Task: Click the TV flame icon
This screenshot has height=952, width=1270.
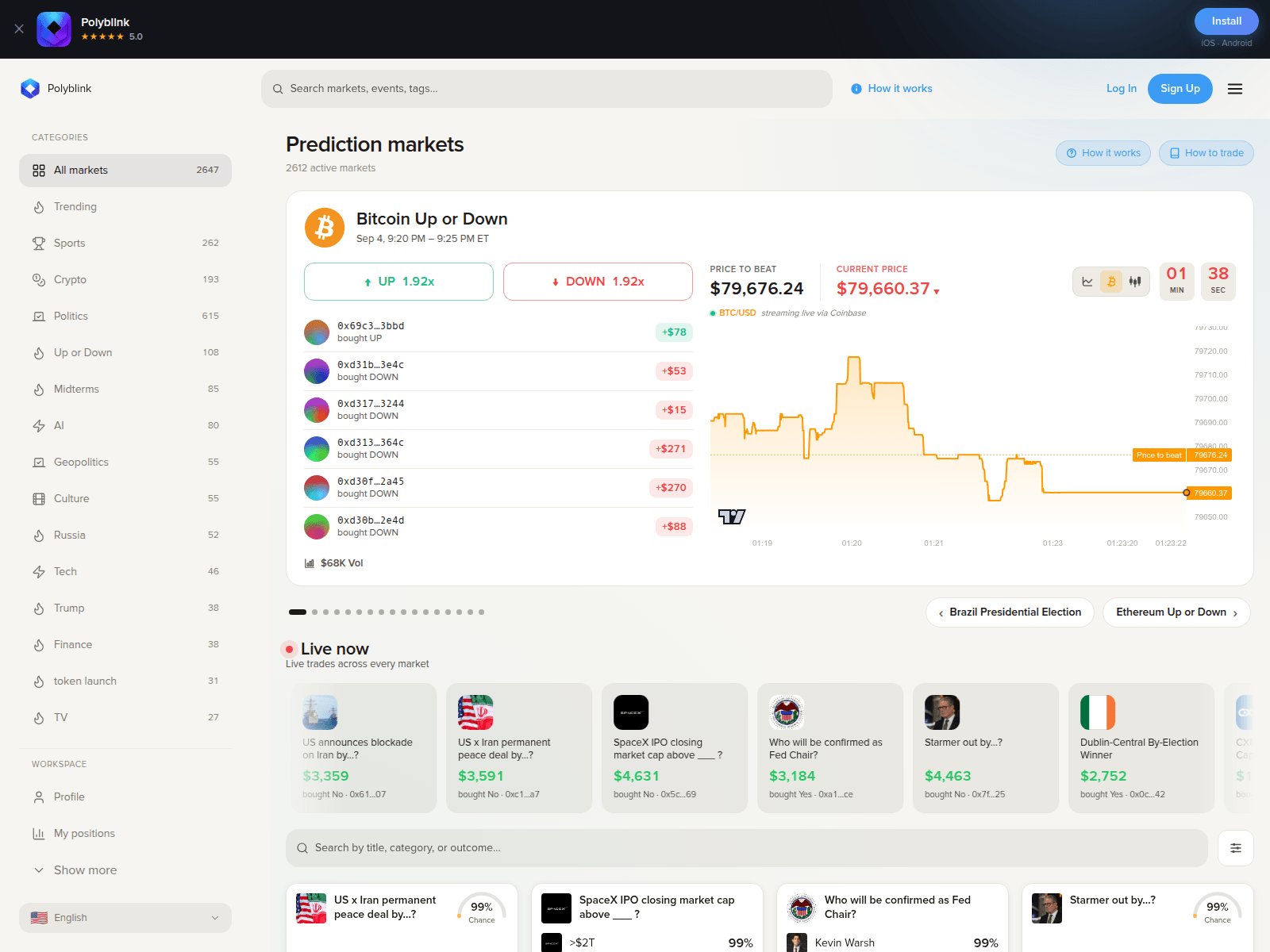Action: (x=39, y=718)
